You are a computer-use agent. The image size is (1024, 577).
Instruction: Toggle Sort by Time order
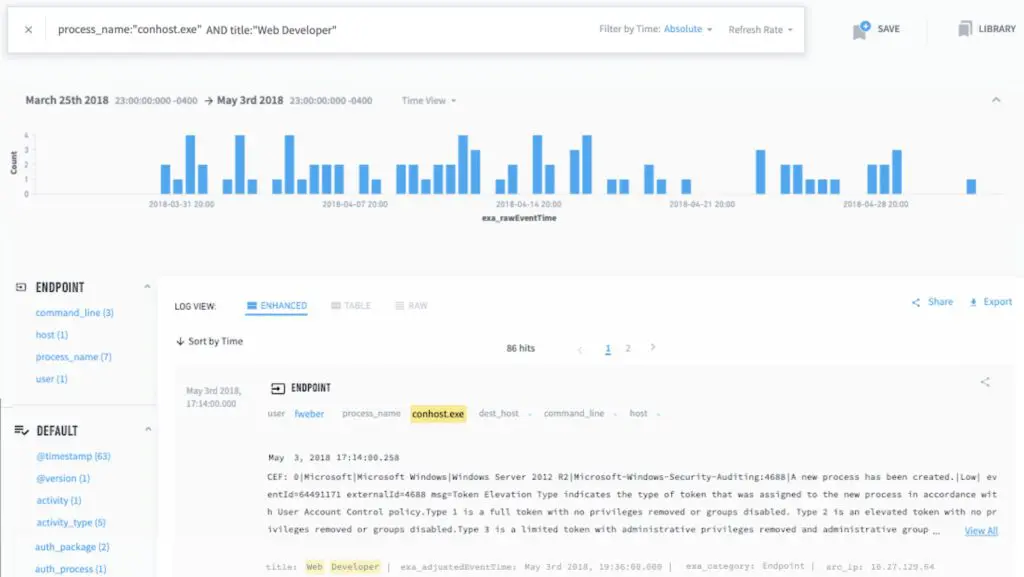[209, 342]
